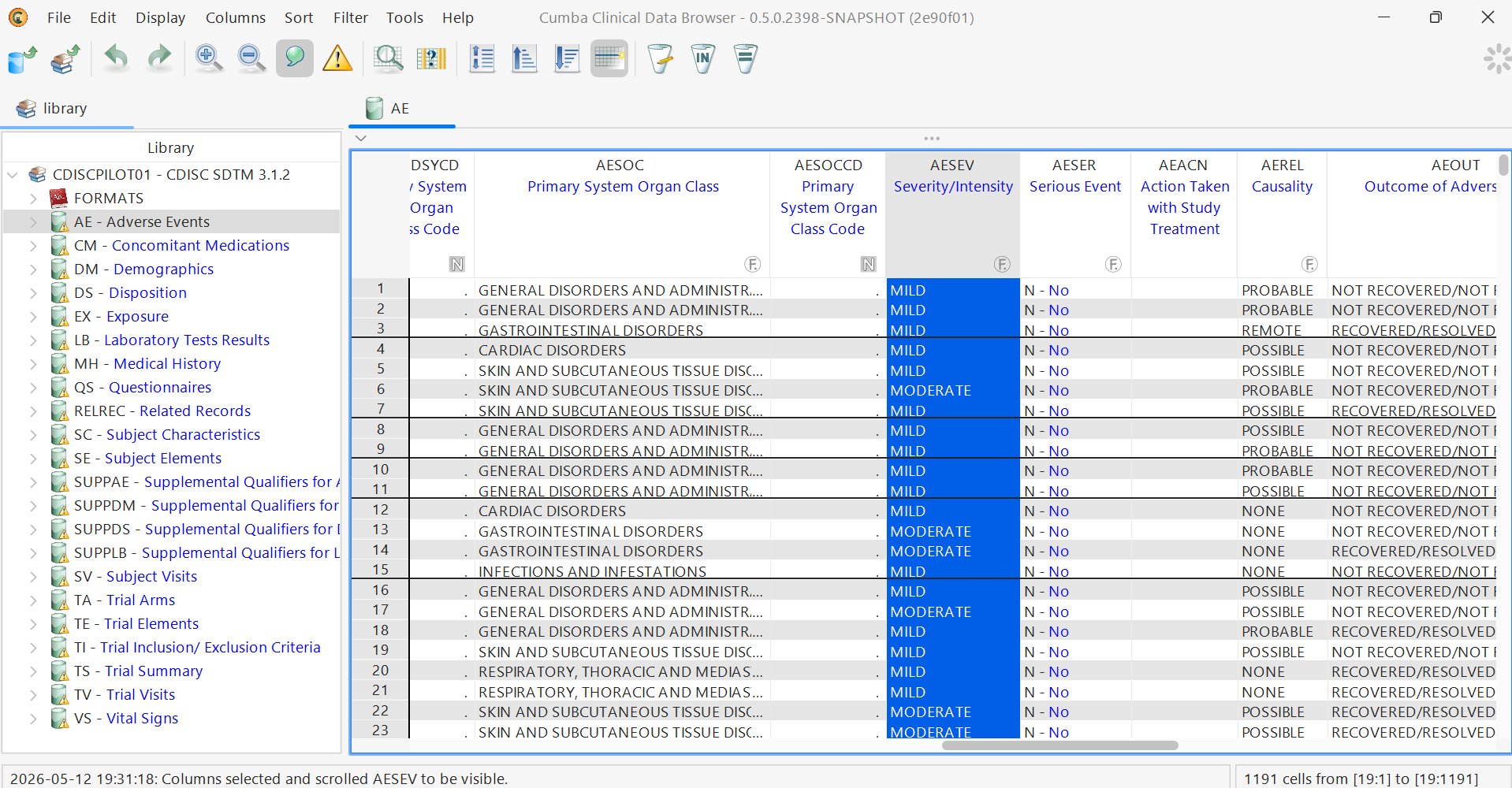The width and height of the screenshot is (1512, 788).
Task: Select the AEACN Action Taken column header
Action: 1184,214
